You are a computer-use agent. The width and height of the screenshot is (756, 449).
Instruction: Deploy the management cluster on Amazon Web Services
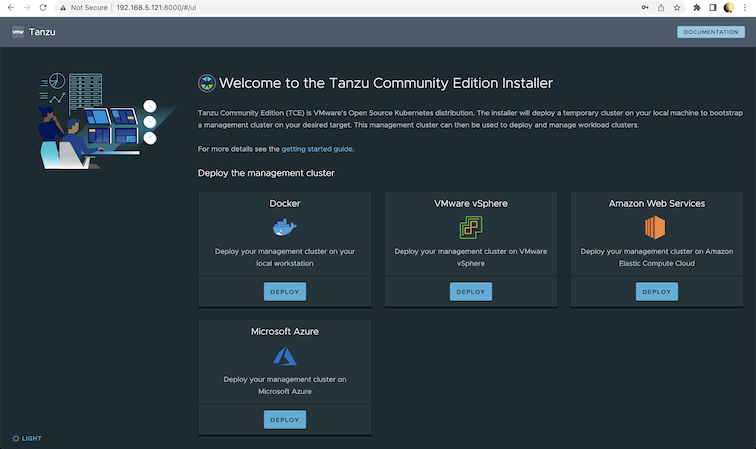(657, 292)
